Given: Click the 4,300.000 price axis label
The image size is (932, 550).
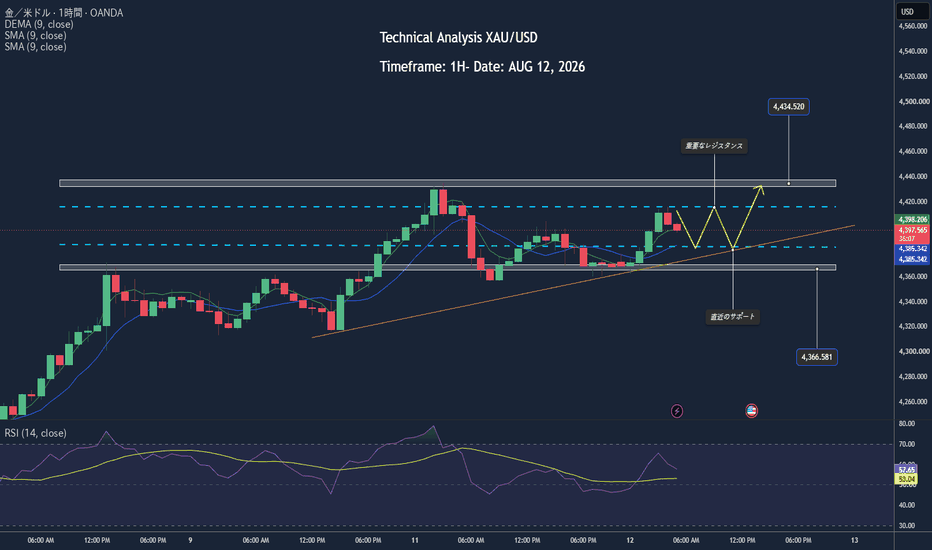Looking at the screenshot, I should [x=912, y=351].
